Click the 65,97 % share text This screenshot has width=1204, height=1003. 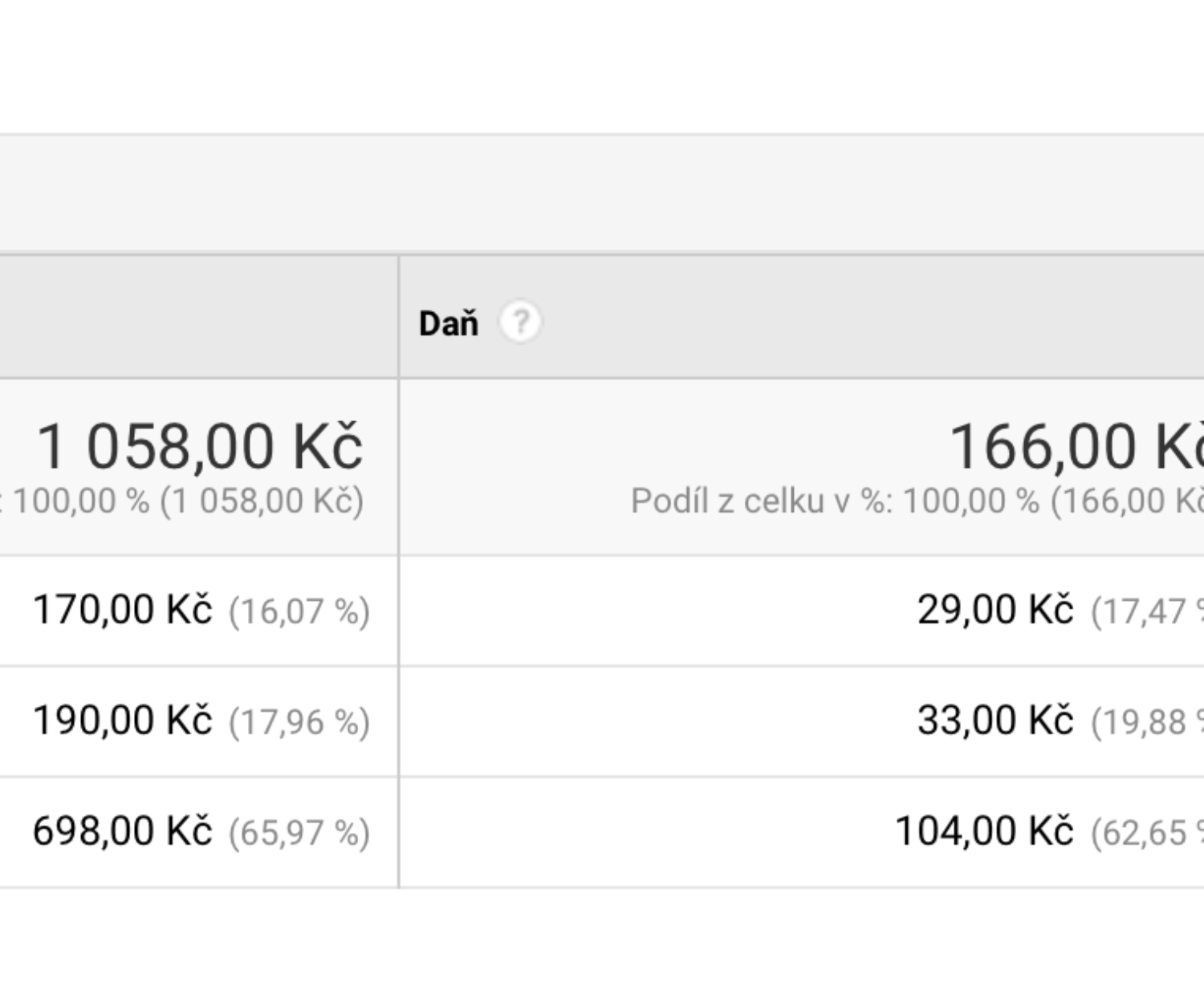point(299,832)
